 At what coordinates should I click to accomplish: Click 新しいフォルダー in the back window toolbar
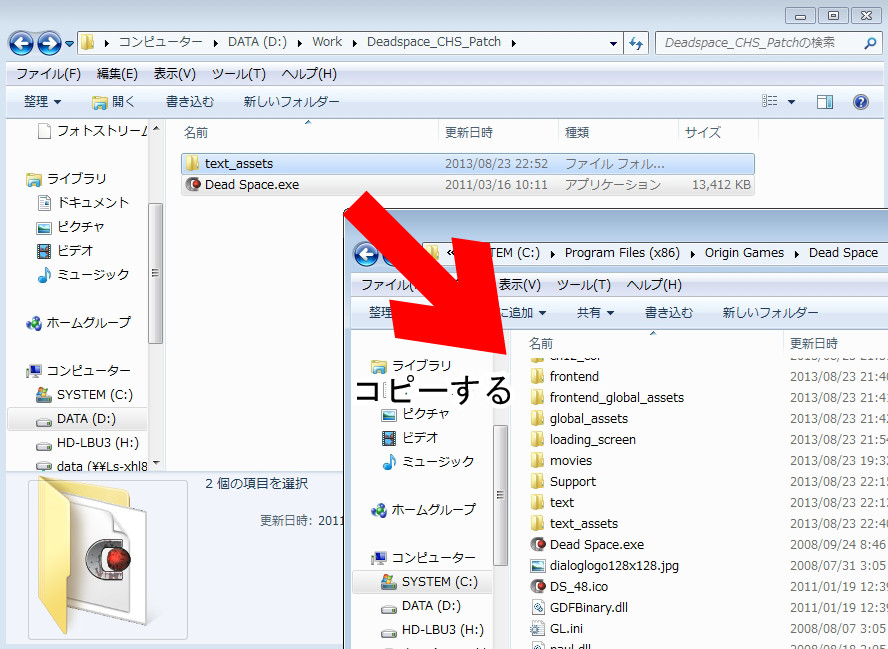291,101
